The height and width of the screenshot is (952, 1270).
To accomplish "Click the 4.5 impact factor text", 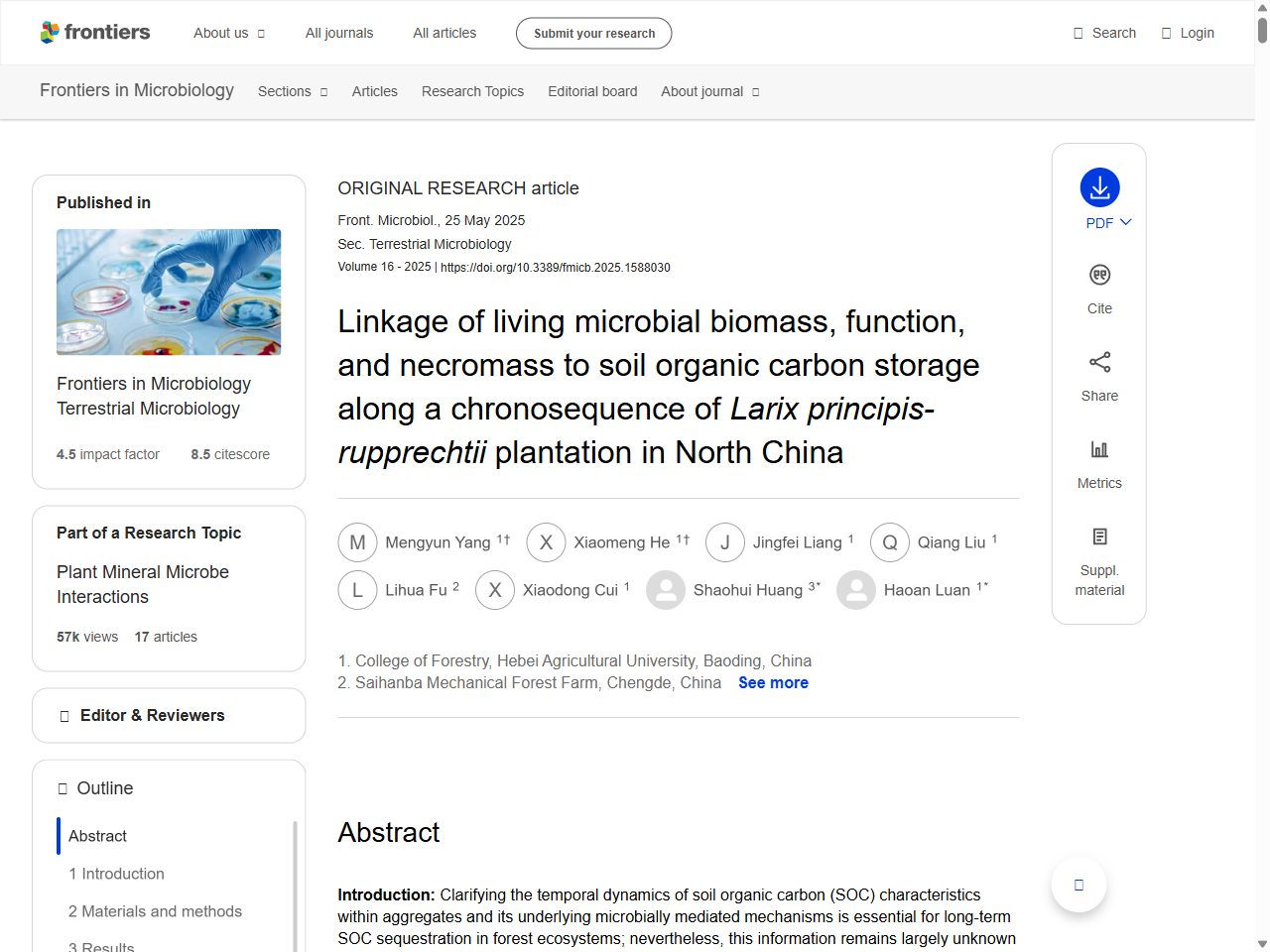I will click(x=107, y=454).
